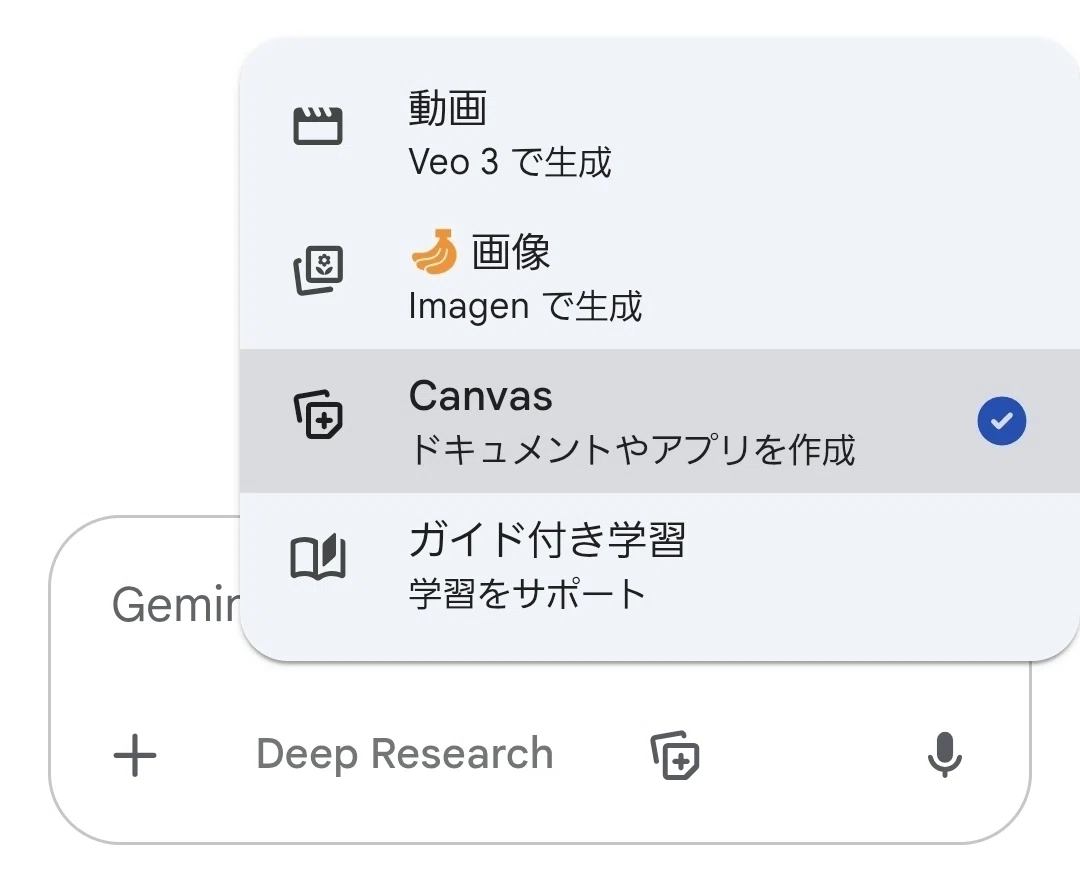
Task: Click the video clapperboard icon
Action: [x=318, y=126]
